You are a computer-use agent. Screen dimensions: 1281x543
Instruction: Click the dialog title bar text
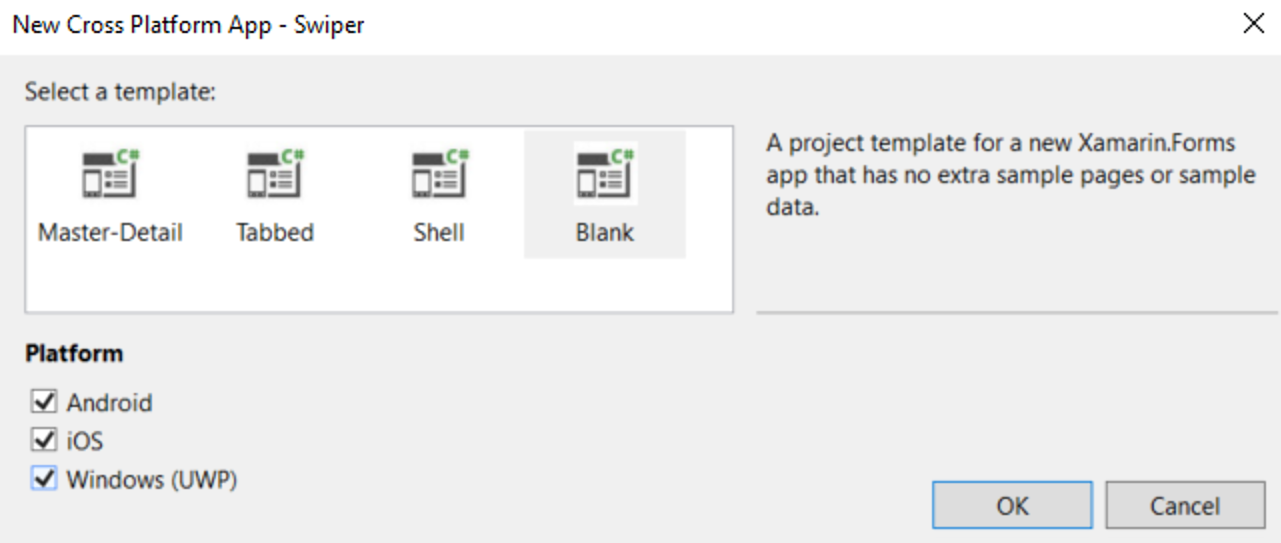pos(188,25)
